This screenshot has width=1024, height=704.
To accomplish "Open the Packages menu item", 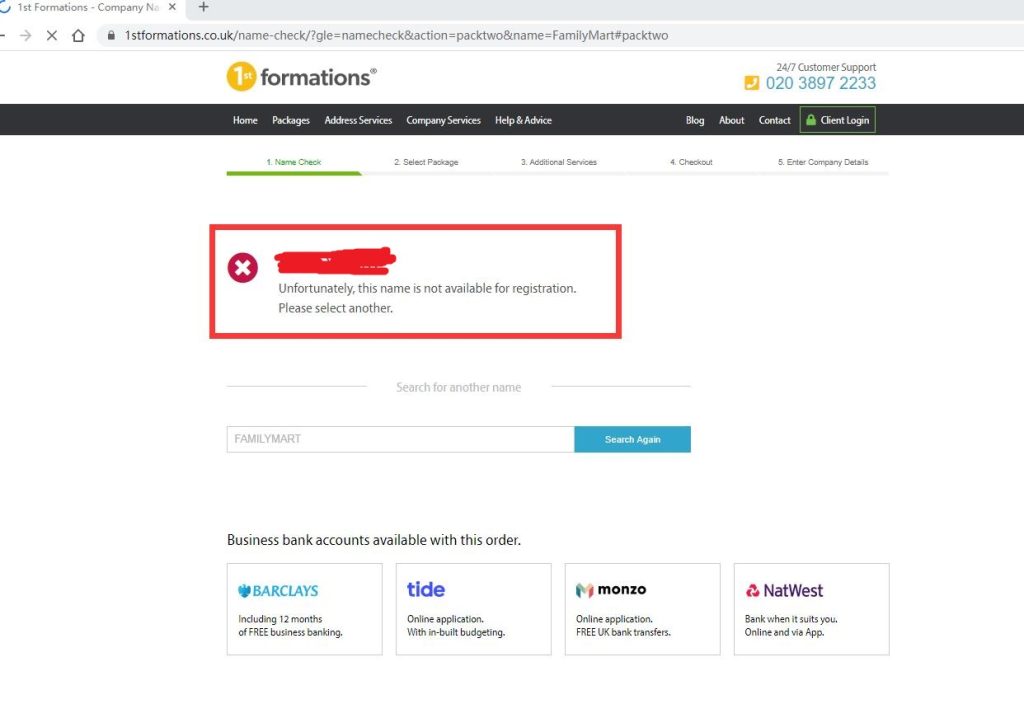I will click(x=291, y=120).
